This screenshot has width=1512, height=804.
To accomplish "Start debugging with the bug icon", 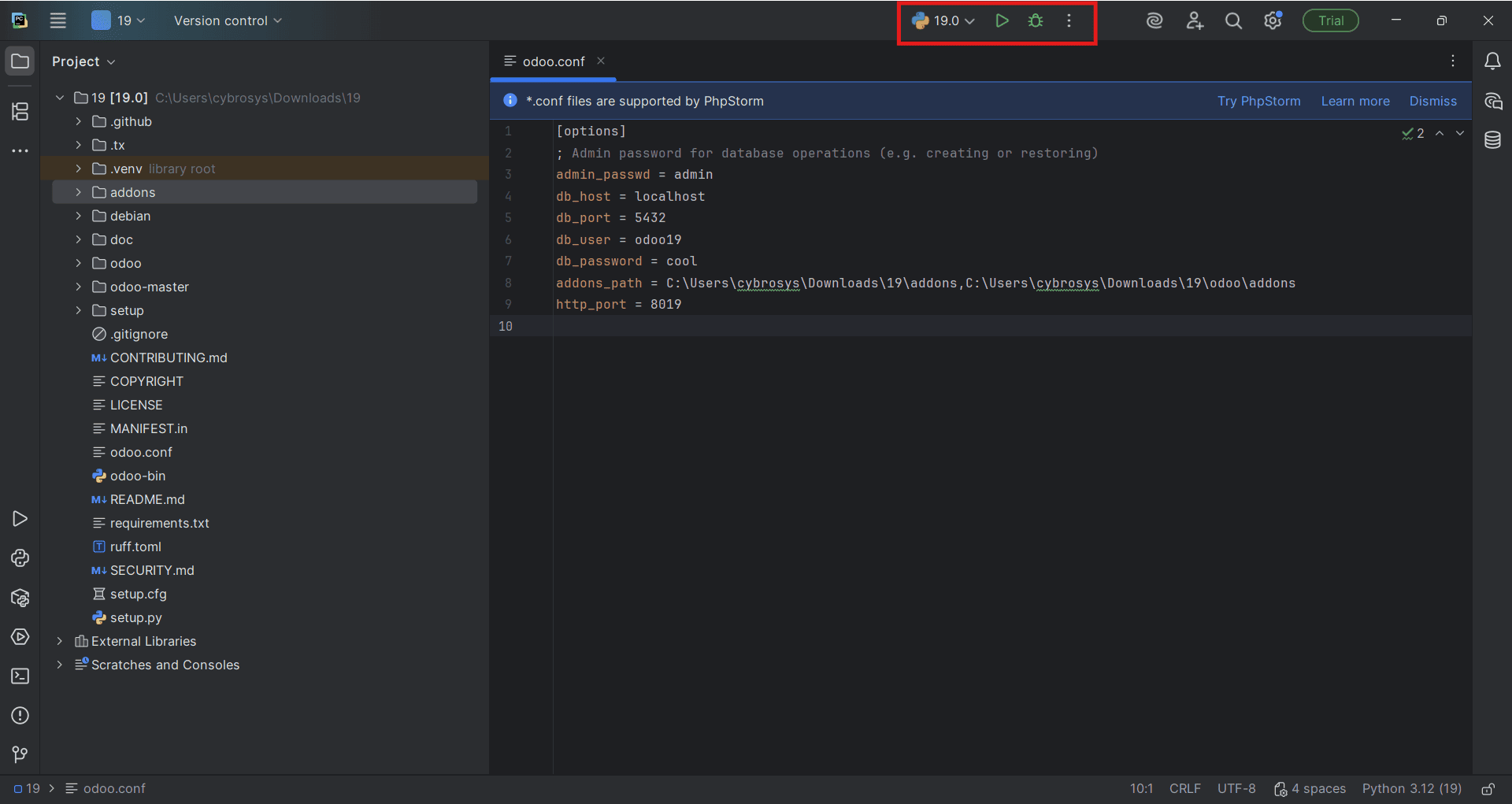I will [1036, 20].
